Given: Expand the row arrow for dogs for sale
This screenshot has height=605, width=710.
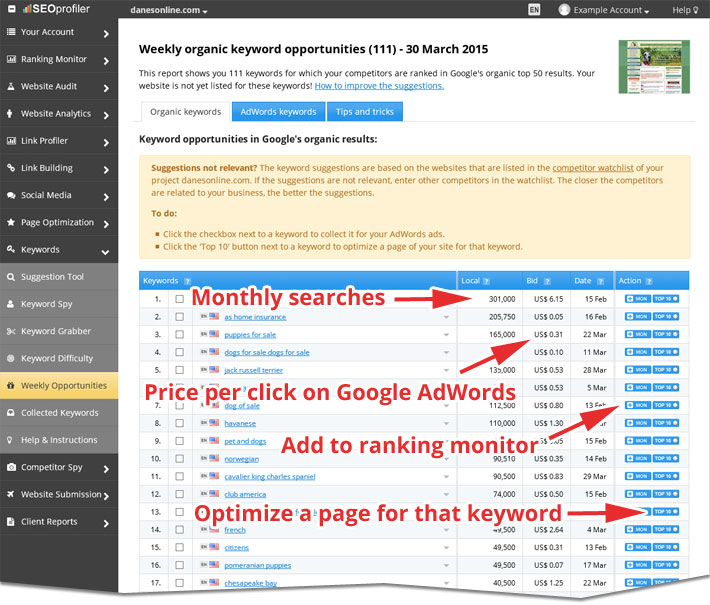Looking at the screenshot, I should pyautogui.click(x=446, y=352).
